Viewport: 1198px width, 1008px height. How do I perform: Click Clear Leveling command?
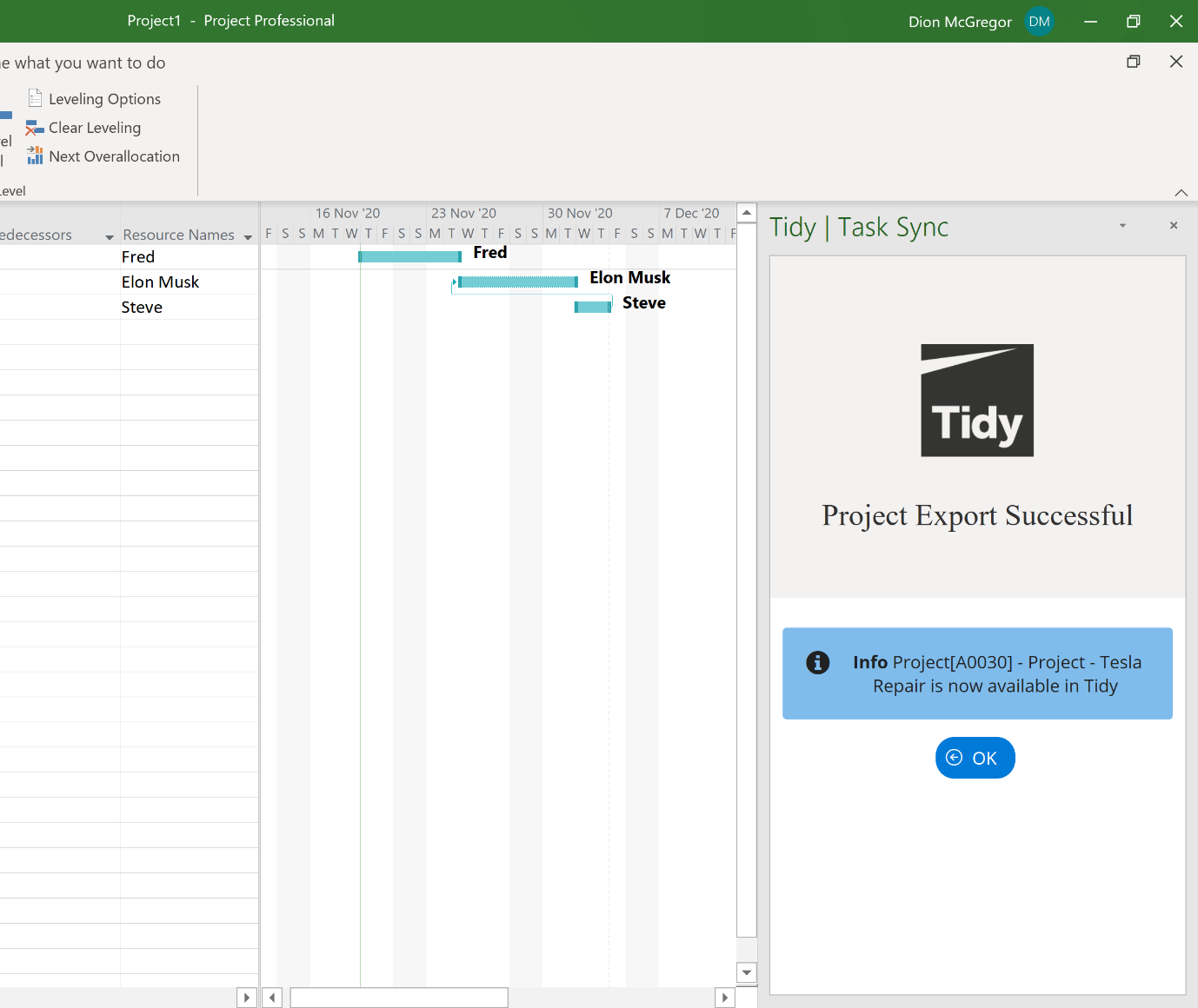tap(83, 128)
